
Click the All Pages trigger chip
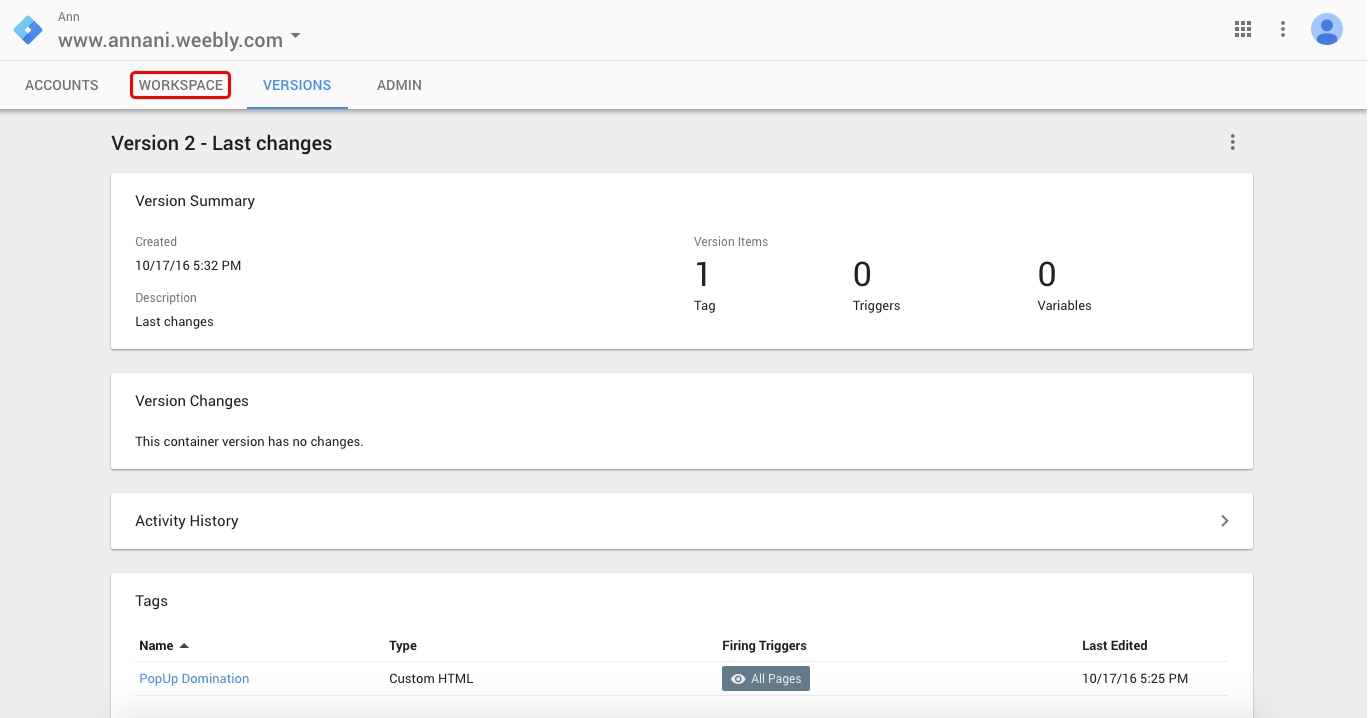click(x=766, y=679)
